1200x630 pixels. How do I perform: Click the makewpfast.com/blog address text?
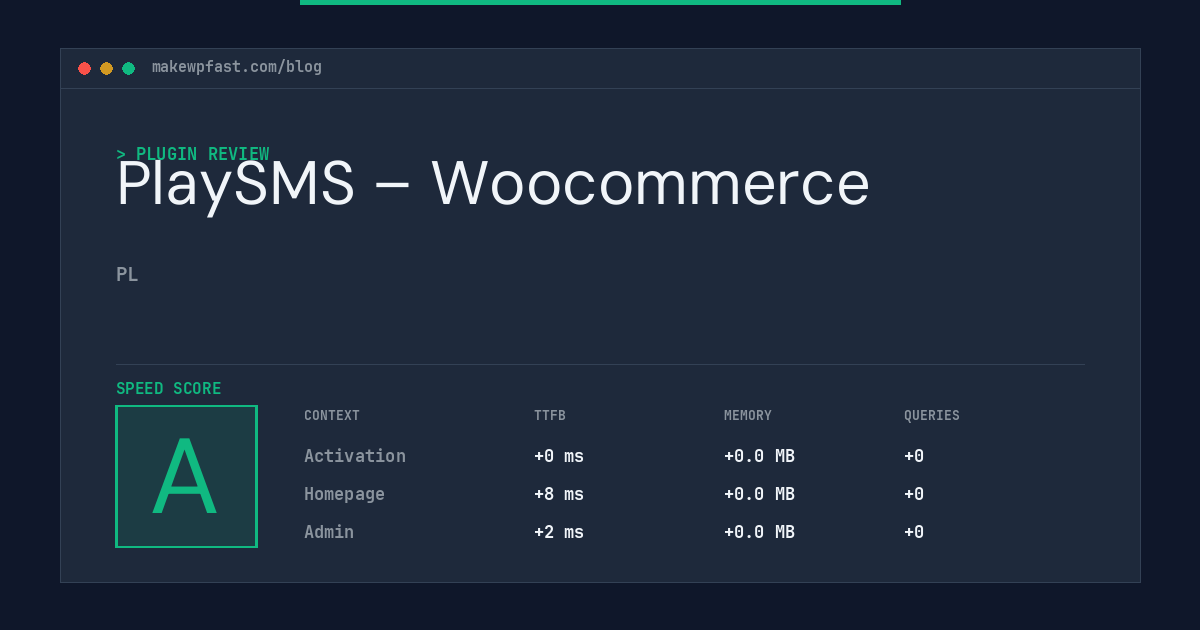[237, 67]
